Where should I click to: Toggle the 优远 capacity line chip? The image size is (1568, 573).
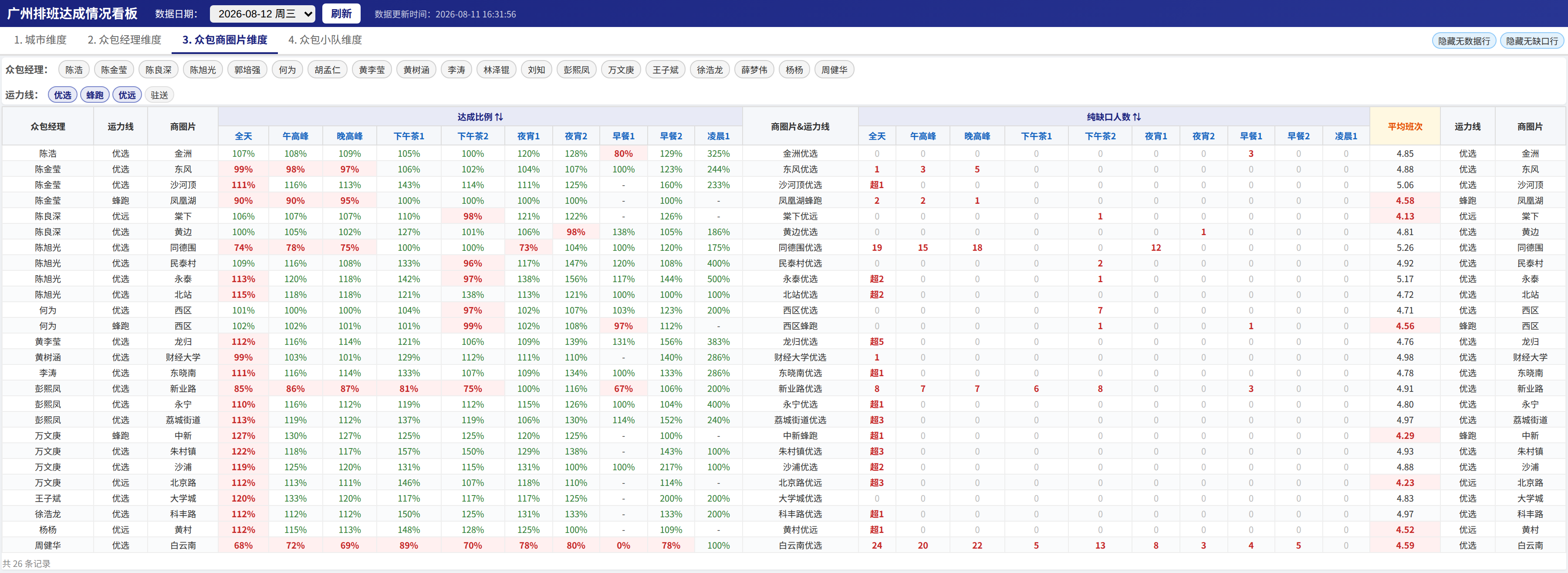tap(127, 95)
